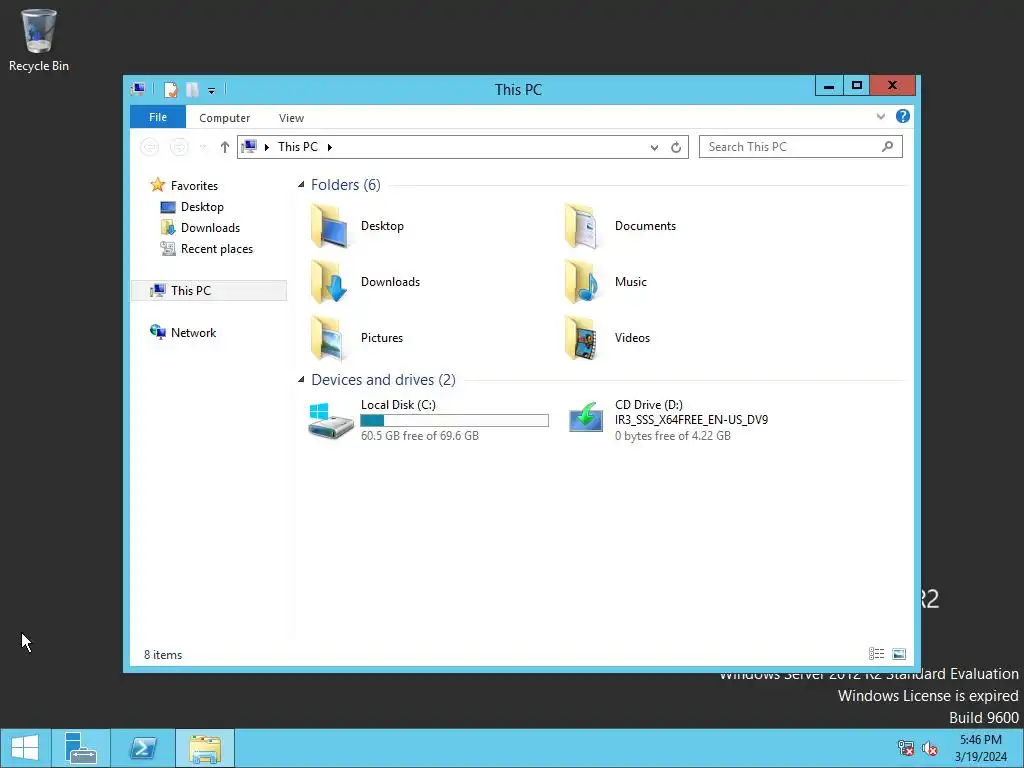Click the Local Disk (C:) usage bar
The width and height of the screenshot is (1024, 768).
pos(455,421)
